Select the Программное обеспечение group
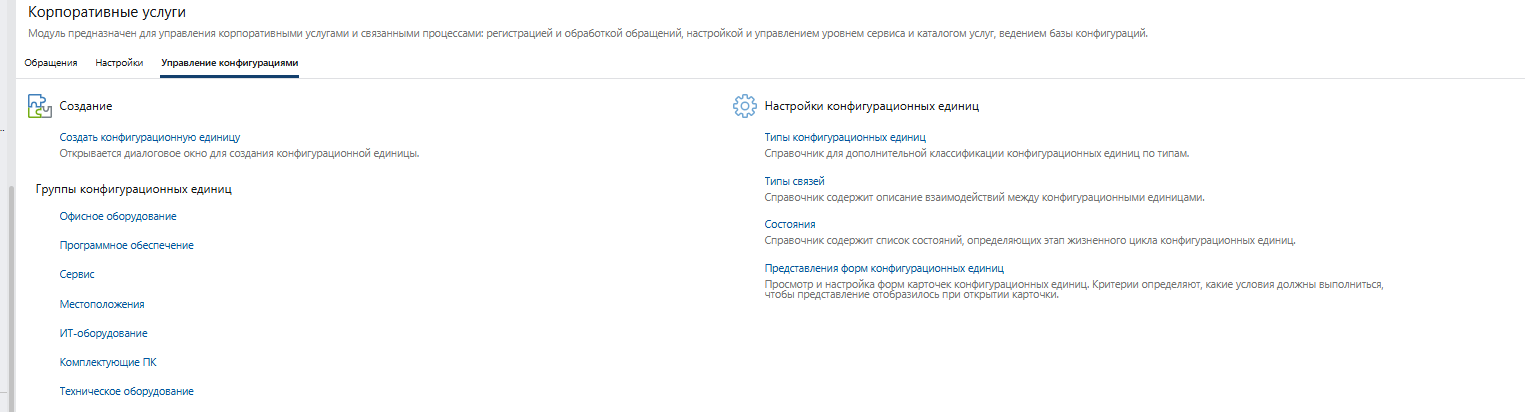The image size is (1525, 412). [126, 245]
